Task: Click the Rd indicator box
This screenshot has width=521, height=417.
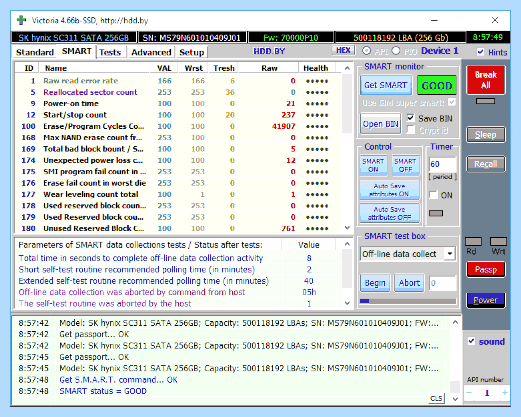Action: tap(473, 241)
